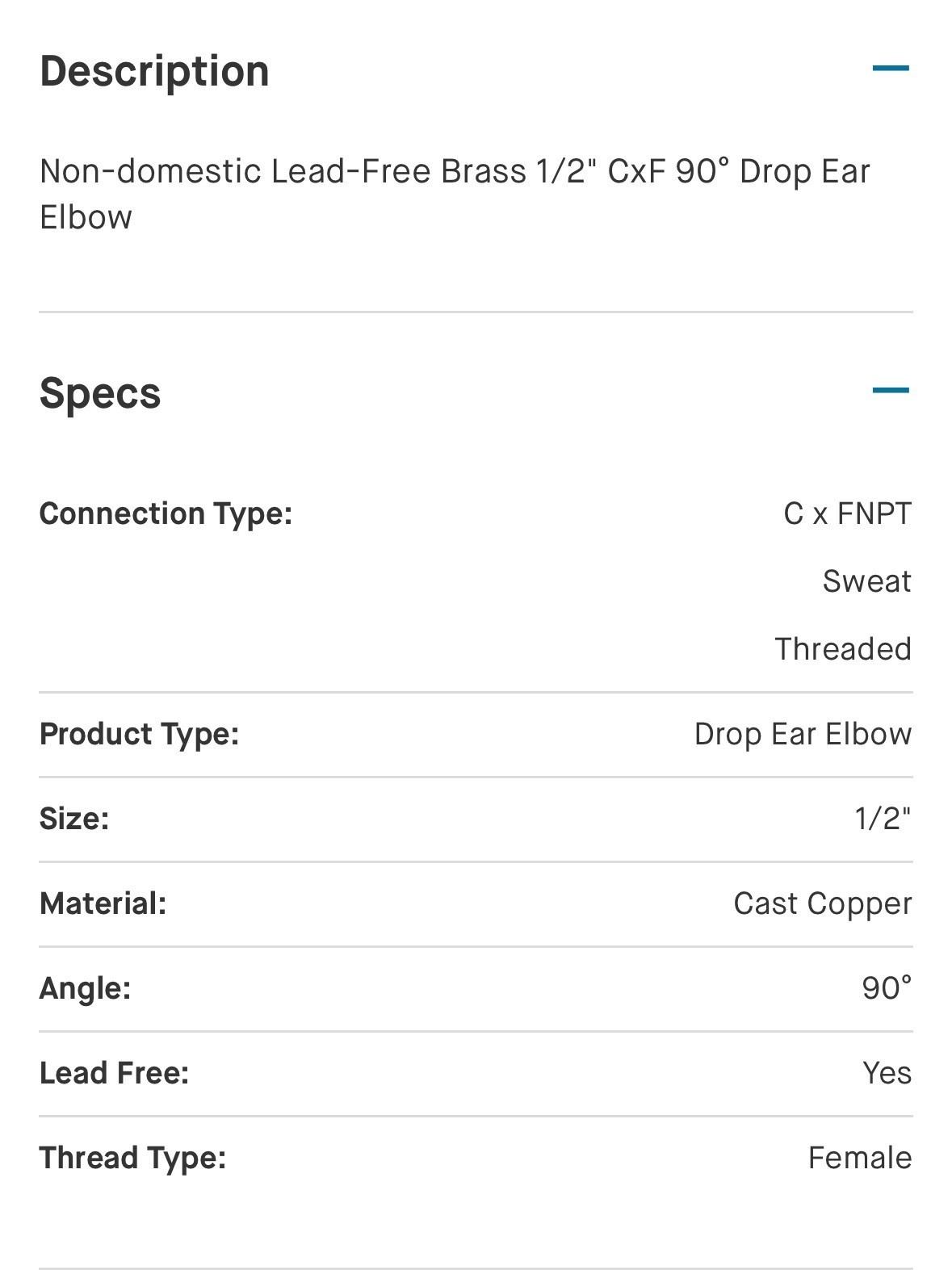
Task: Click the Angle label
Action: pos(85,989)
